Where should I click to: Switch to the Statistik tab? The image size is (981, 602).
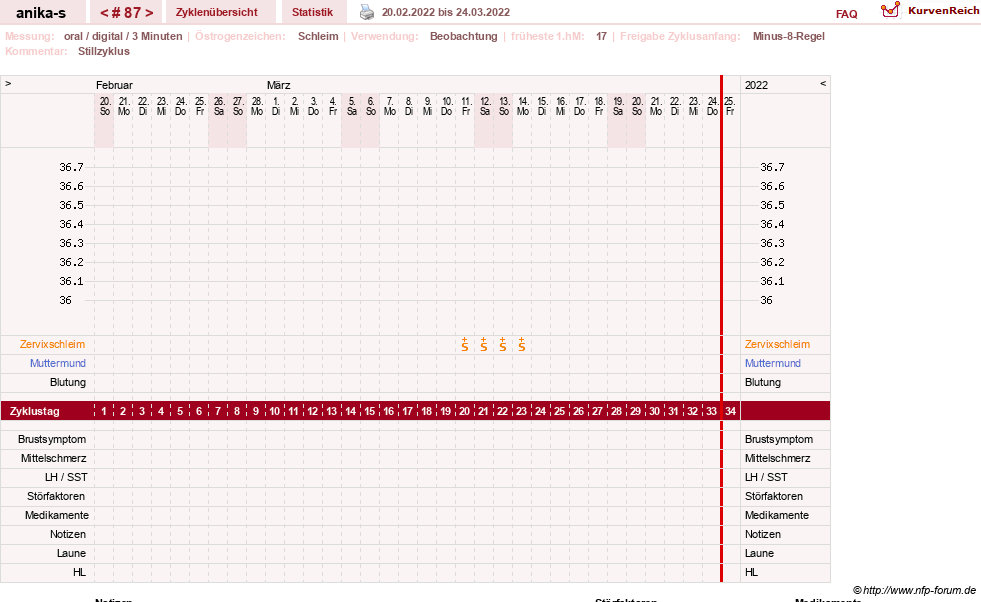312,13
